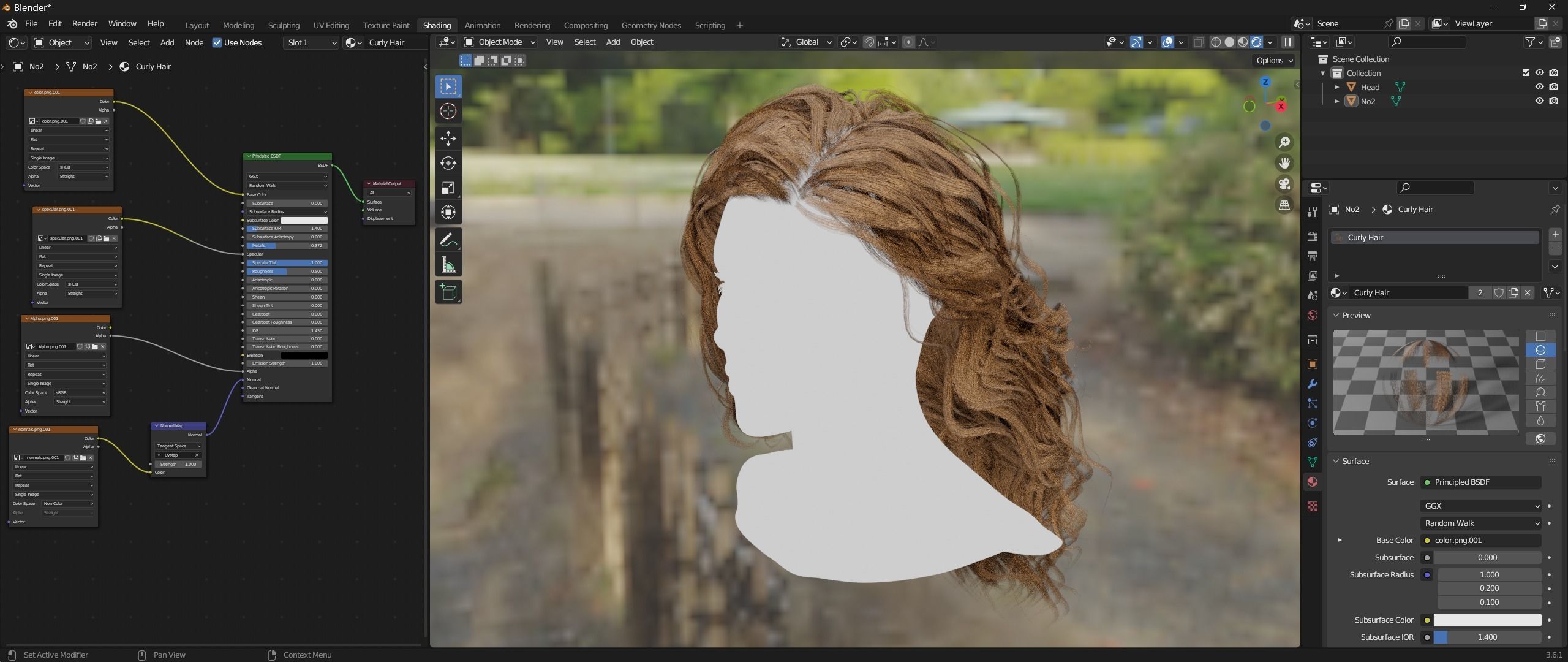Open the Texture properties tab
1568x662 pixels.
[x=1313, y=506]
